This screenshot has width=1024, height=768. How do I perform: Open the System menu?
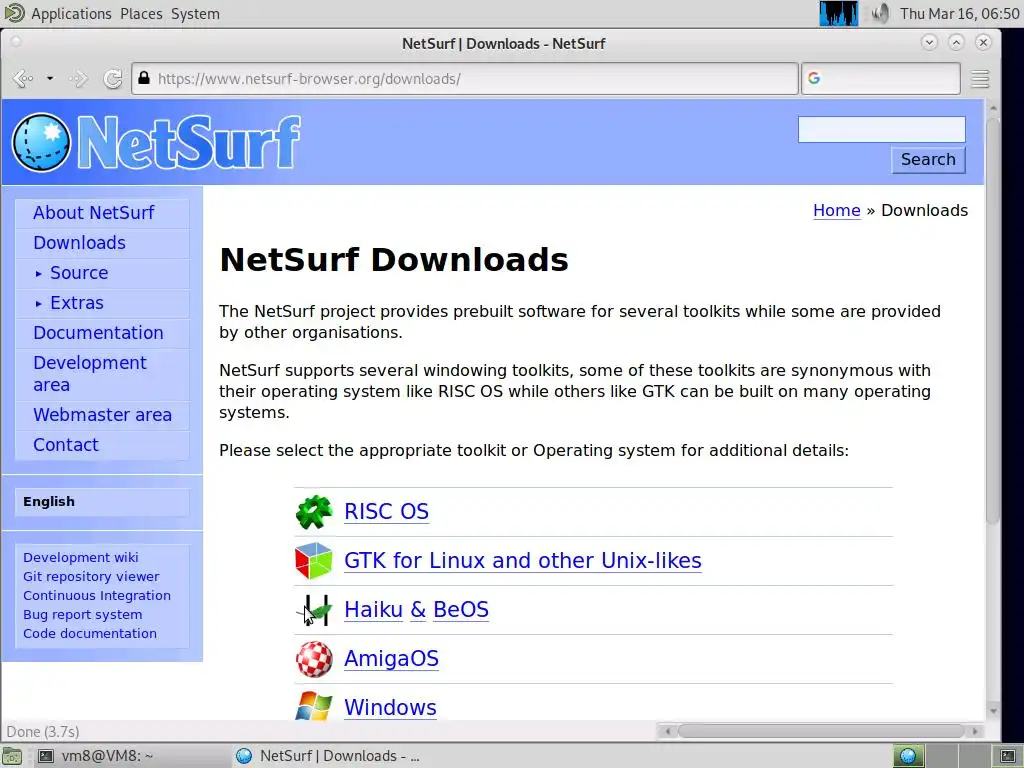(195, 14)
